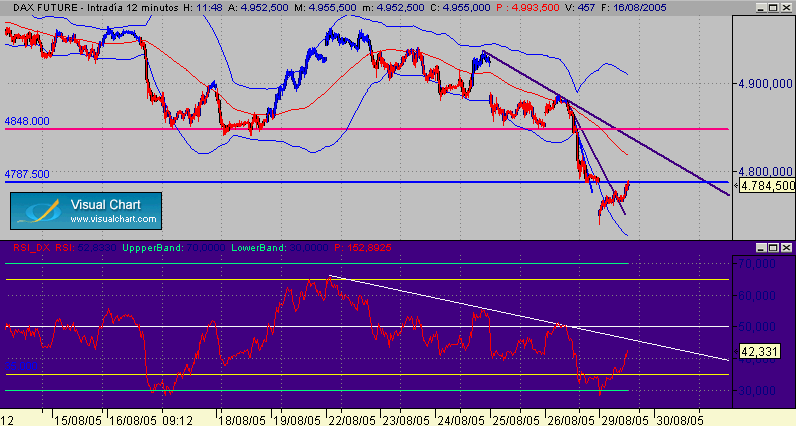Minimize the DAX FUTURE chart window

click(x=760, y=8)
